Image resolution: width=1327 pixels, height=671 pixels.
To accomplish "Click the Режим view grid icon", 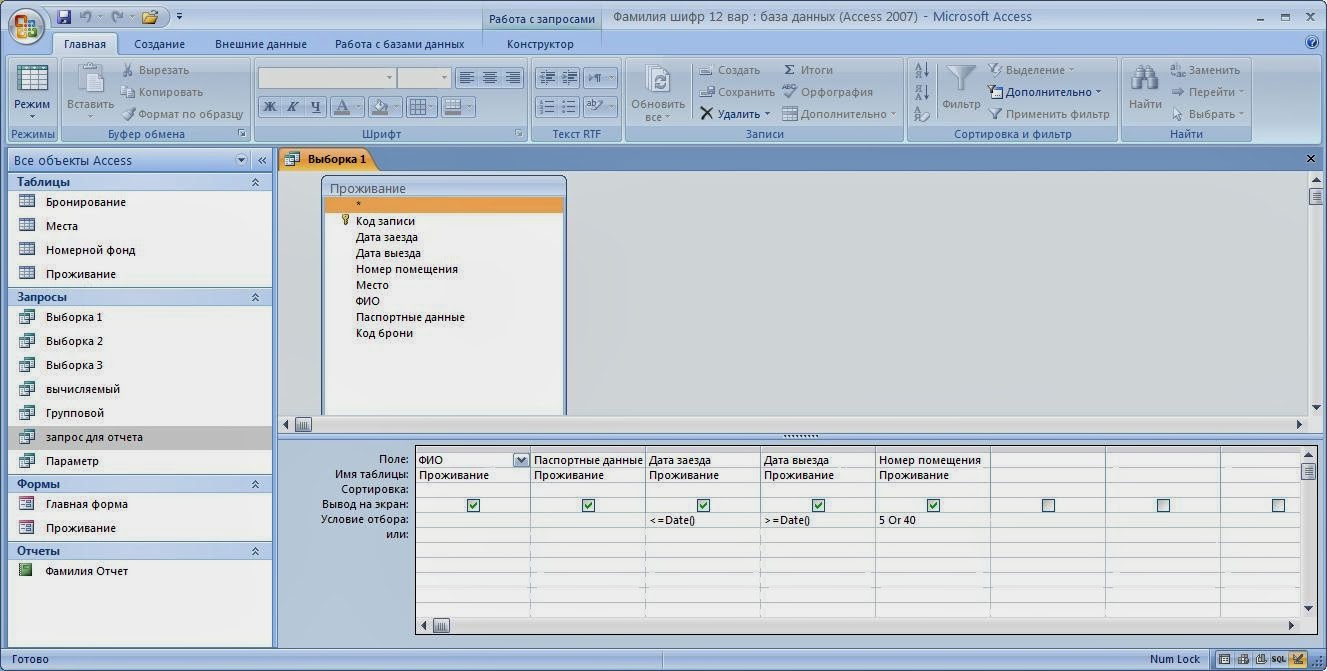I will [x=33, y=79].
